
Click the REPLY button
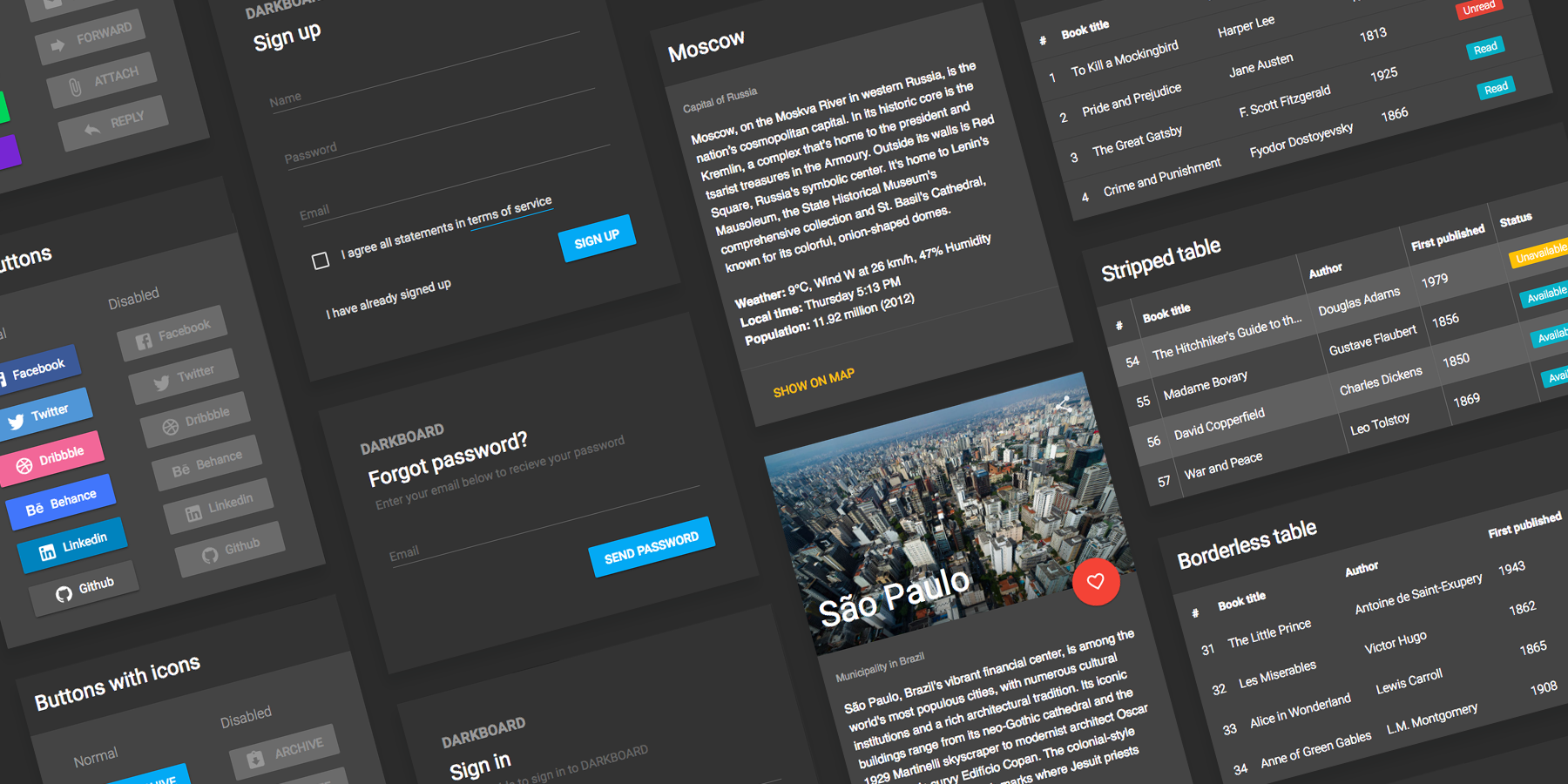(112, 125)
